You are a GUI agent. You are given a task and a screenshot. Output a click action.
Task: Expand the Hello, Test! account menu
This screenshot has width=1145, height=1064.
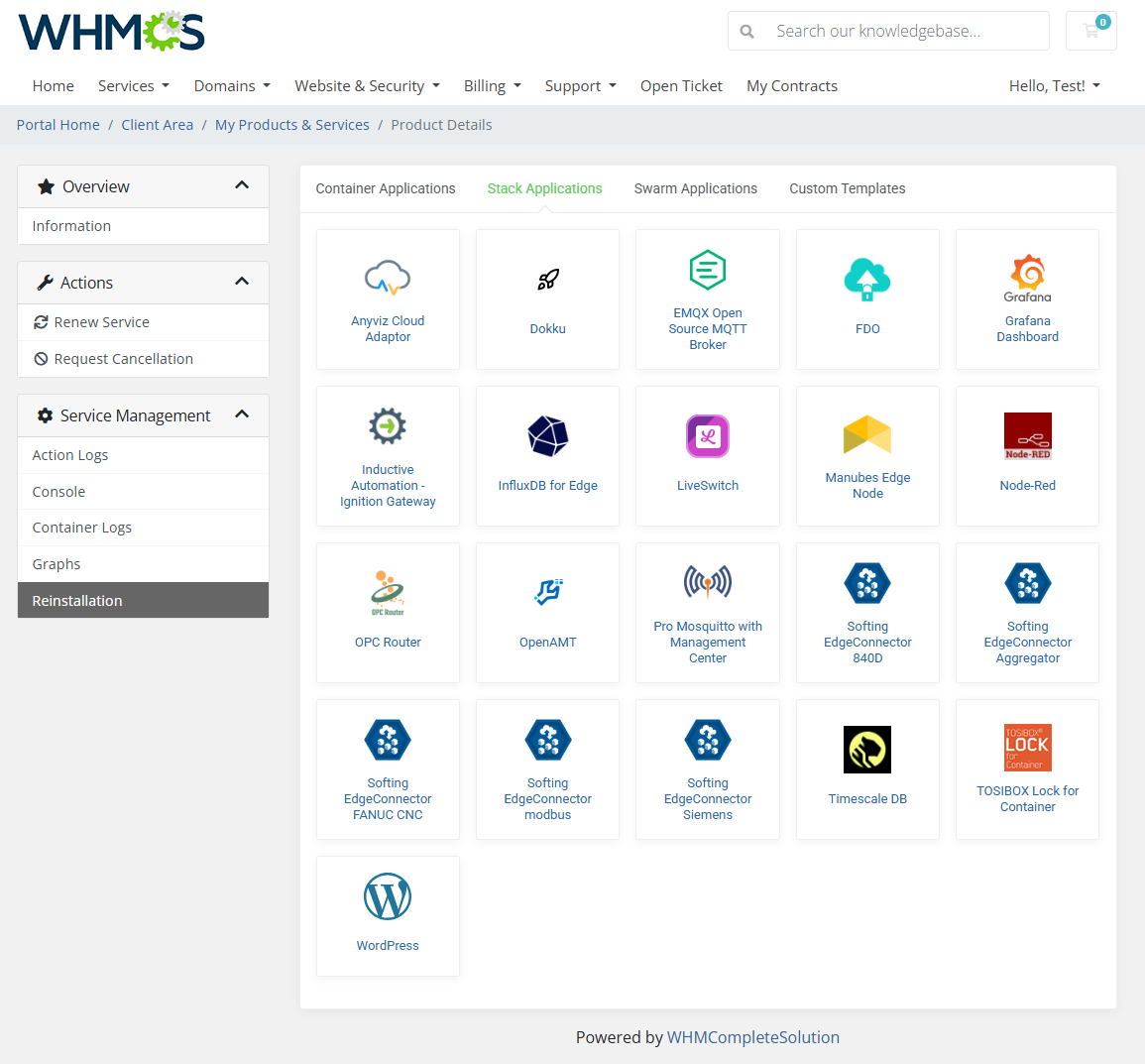point(1054,86)
